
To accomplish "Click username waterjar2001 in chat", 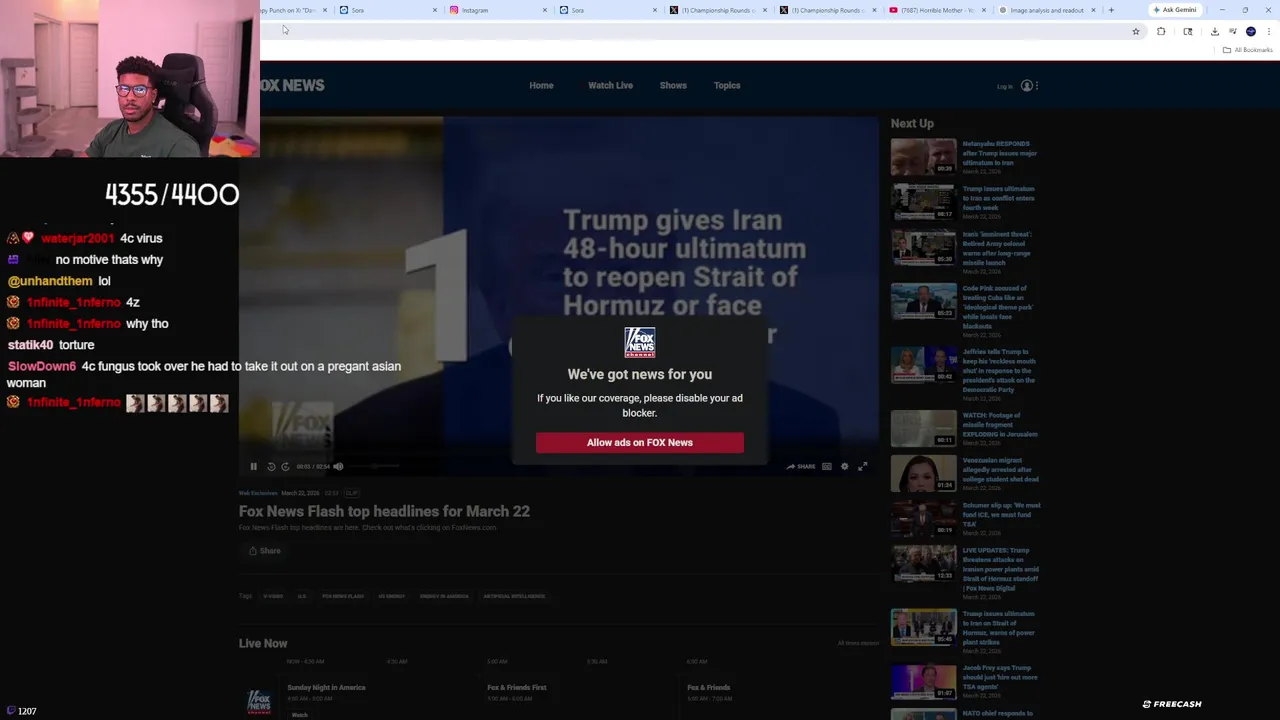I will point(78,238).
